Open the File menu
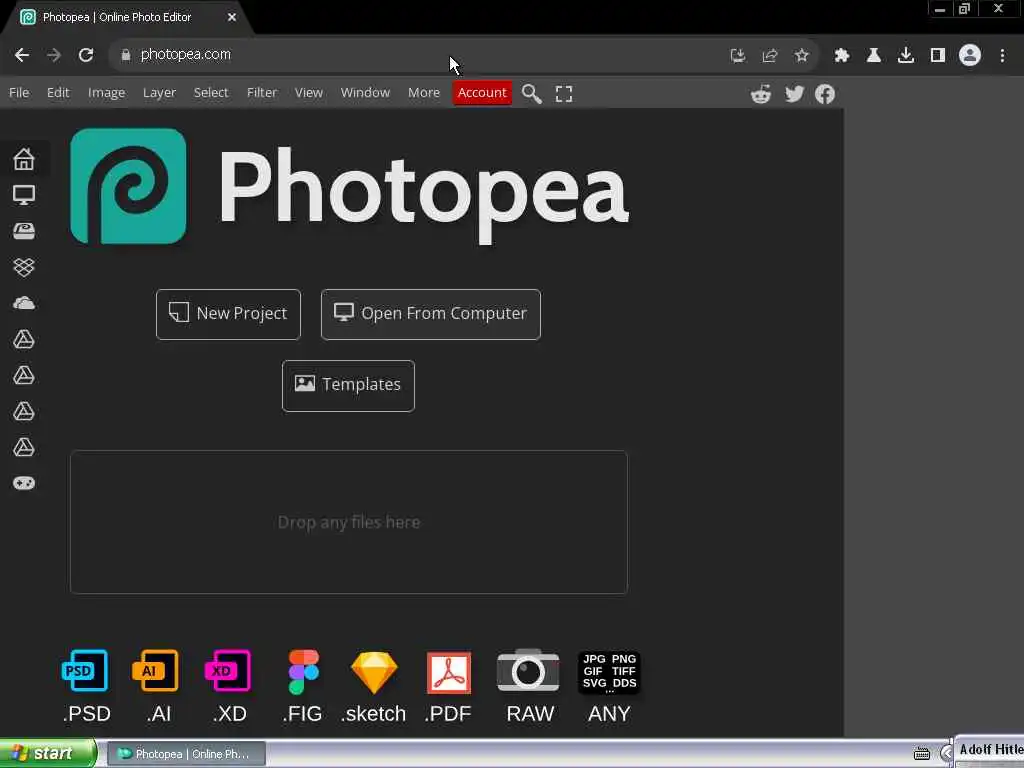This screenshot has width=1024, height=768. click(19, 93)
